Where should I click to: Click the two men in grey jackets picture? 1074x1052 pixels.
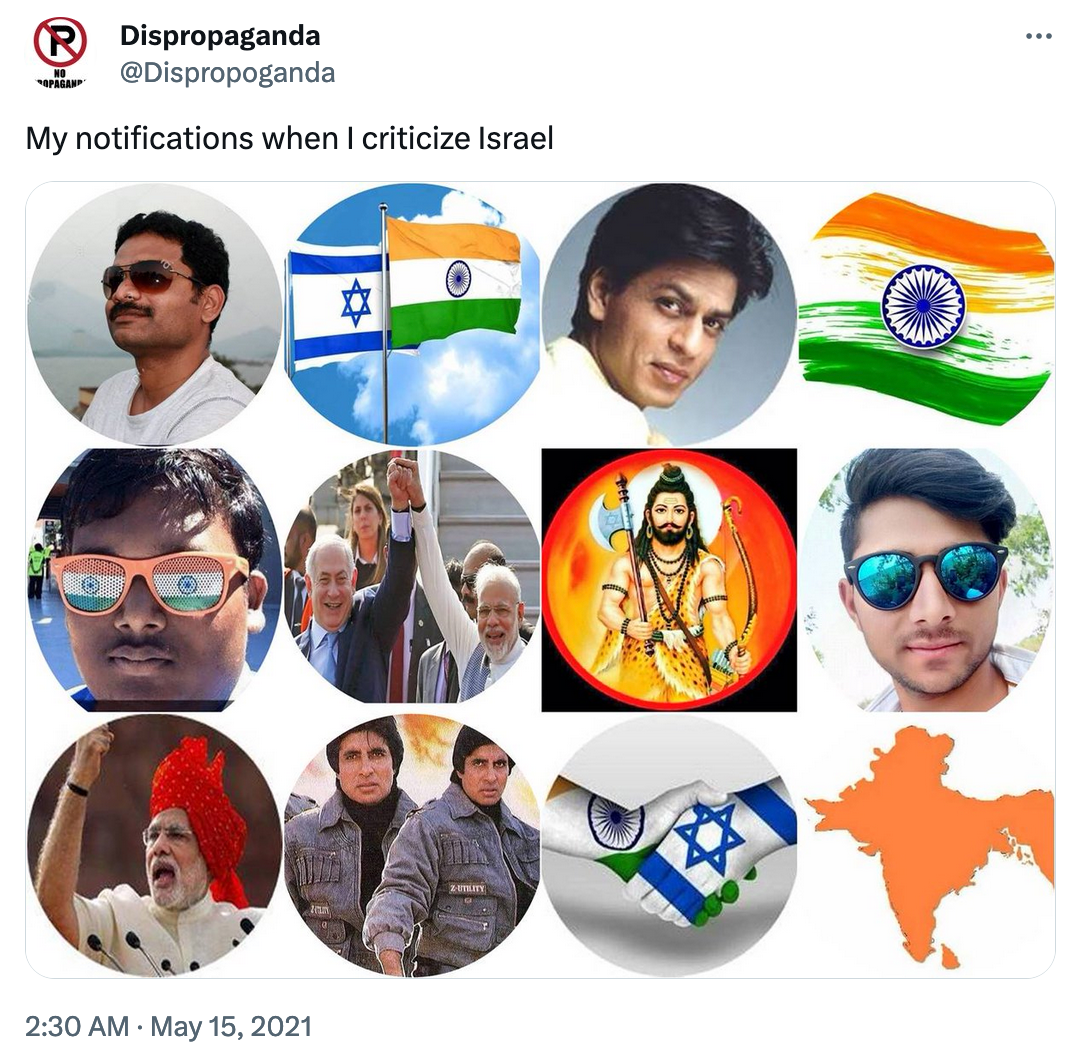(412, 846)
